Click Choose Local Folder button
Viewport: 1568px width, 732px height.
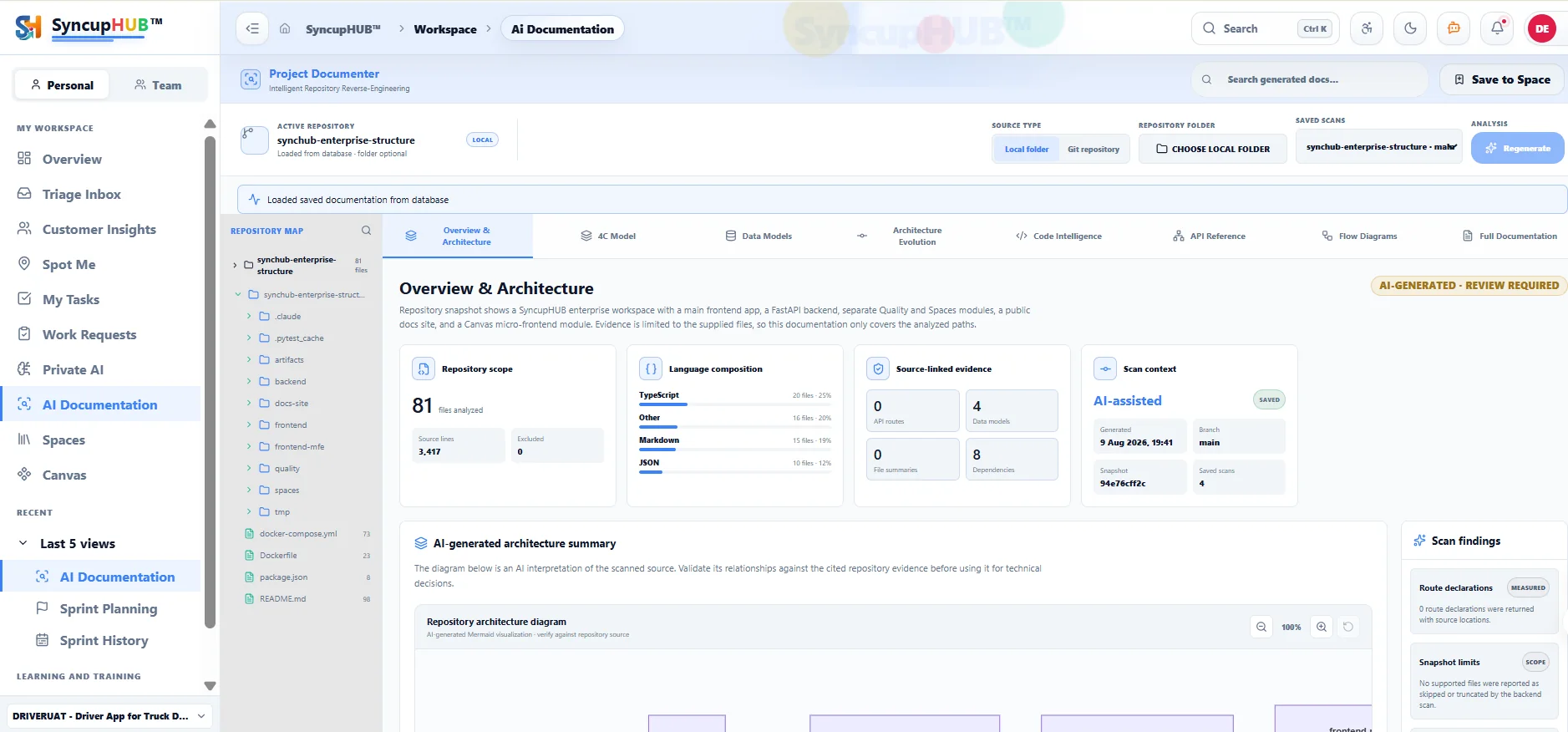click(x=1212, y=149)
